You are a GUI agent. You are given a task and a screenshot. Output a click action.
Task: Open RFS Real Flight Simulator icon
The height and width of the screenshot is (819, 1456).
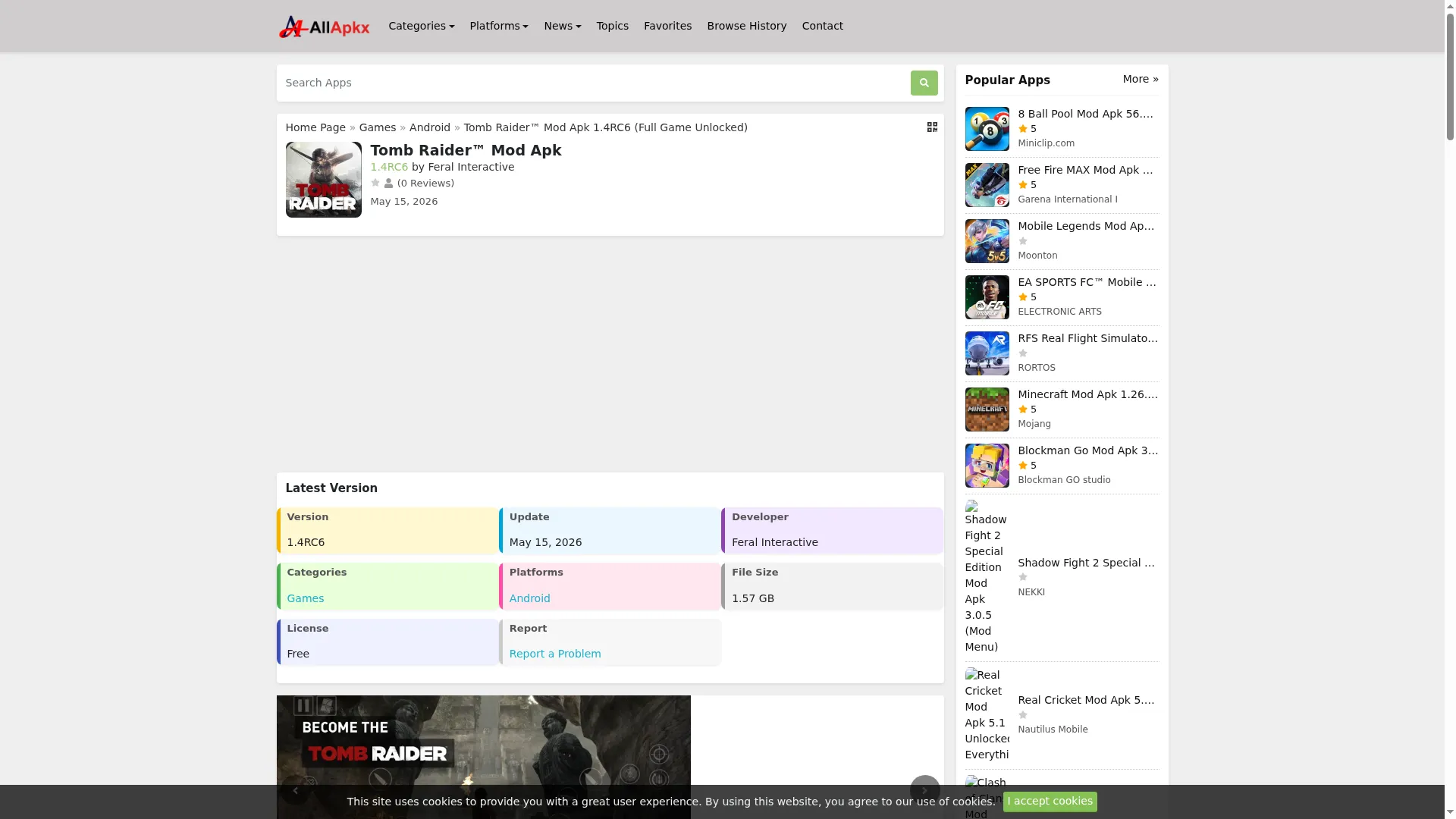987,353
